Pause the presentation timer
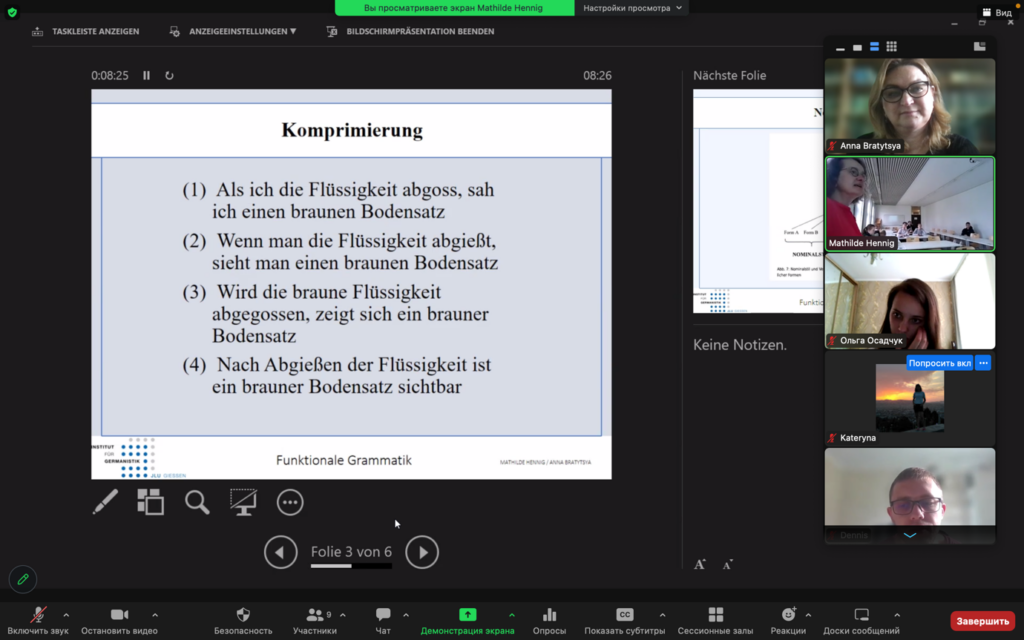 point(146,75)
